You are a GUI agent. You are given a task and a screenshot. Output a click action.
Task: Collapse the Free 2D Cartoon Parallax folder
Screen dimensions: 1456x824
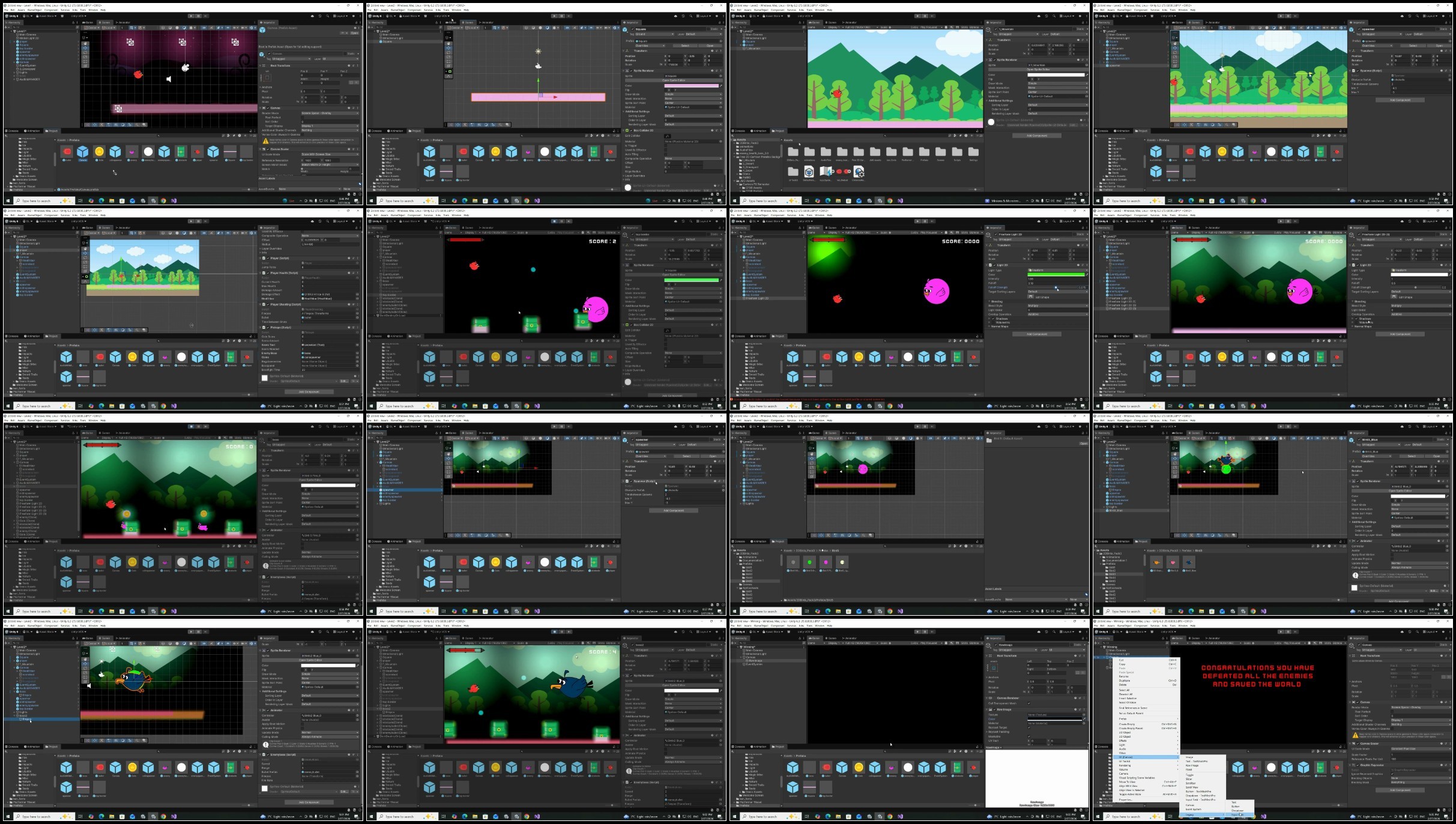734,157
